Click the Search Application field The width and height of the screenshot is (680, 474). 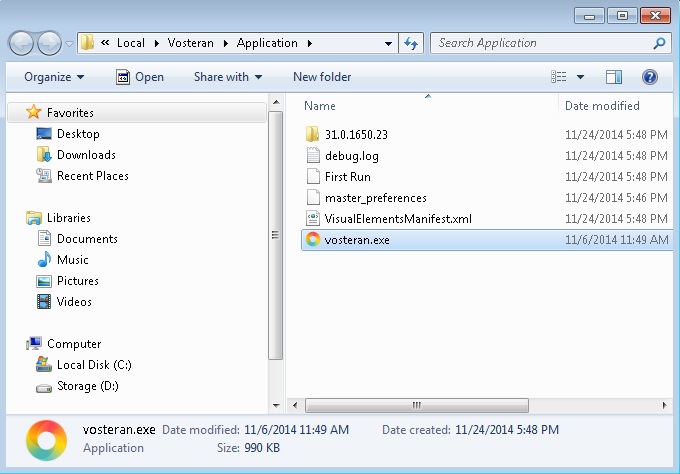[x=551, y=43]
